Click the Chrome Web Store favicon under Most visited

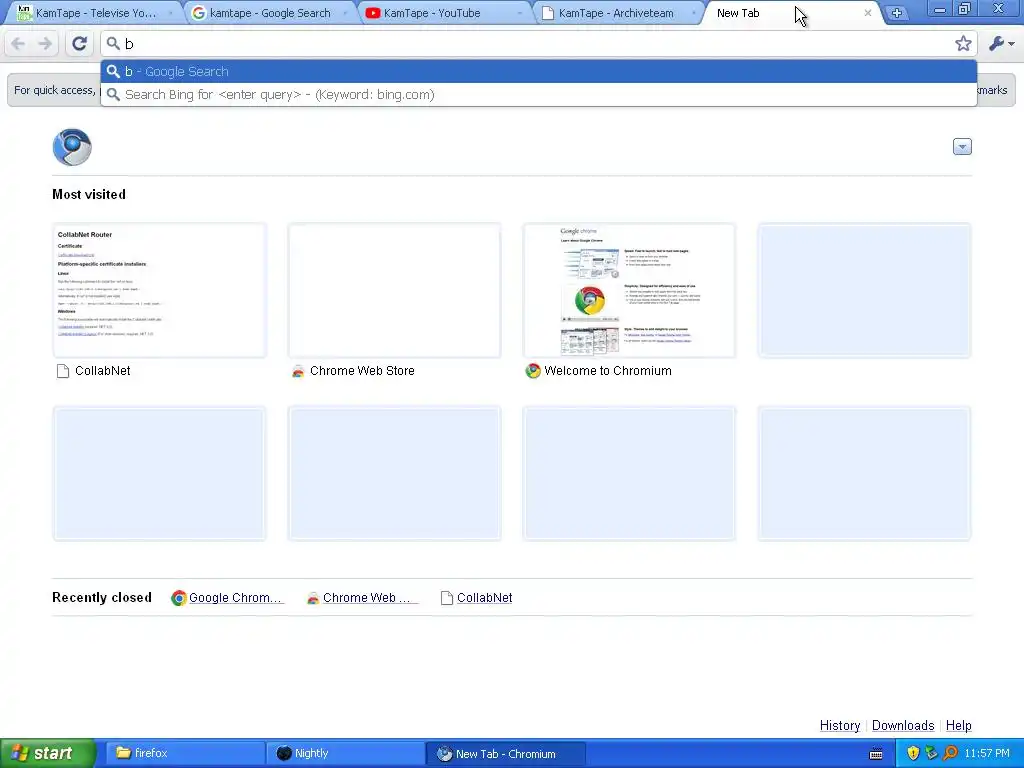click(x=298, y=372)
